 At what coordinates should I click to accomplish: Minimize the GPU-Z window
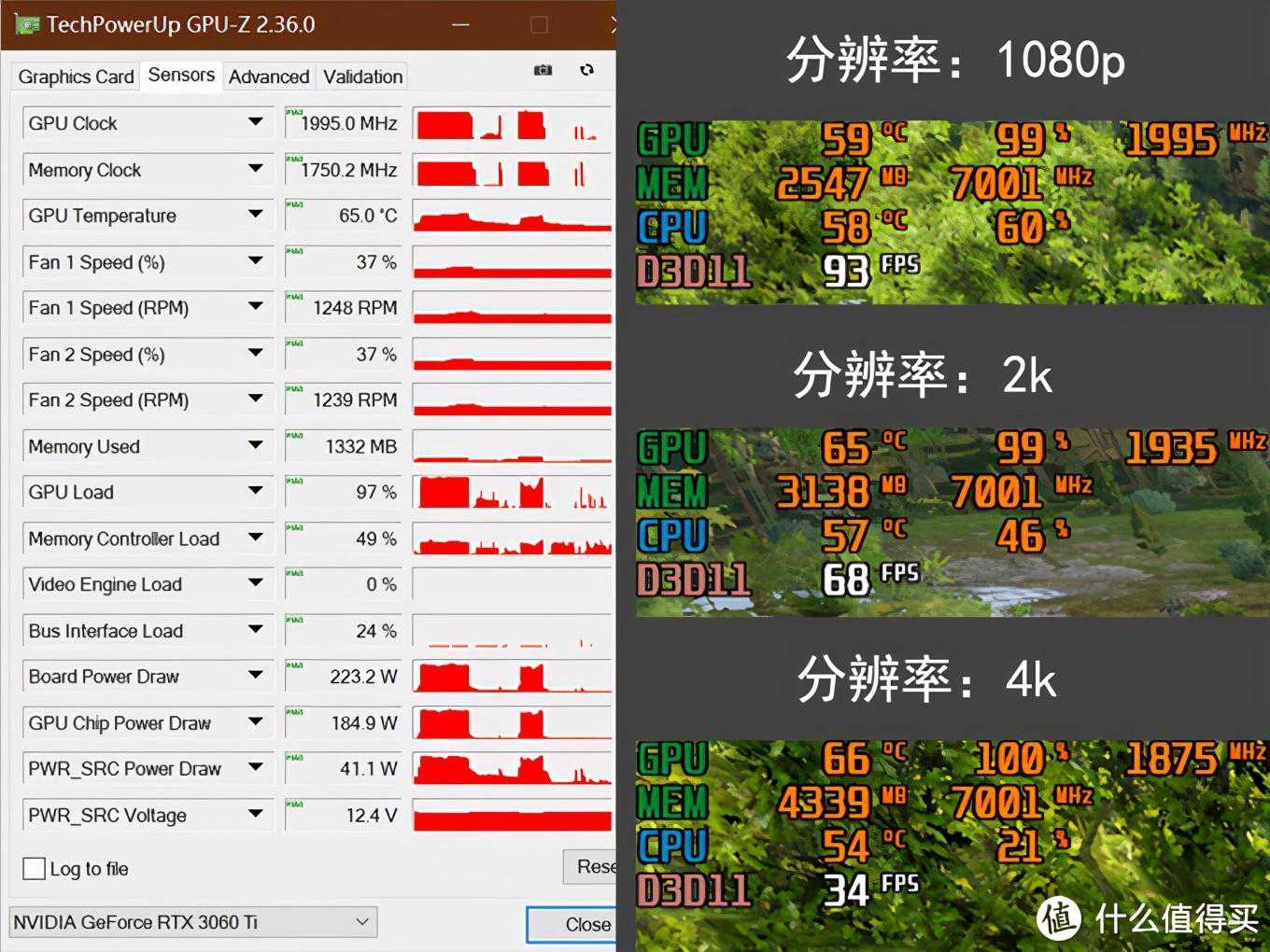click(x=460, y=25)
